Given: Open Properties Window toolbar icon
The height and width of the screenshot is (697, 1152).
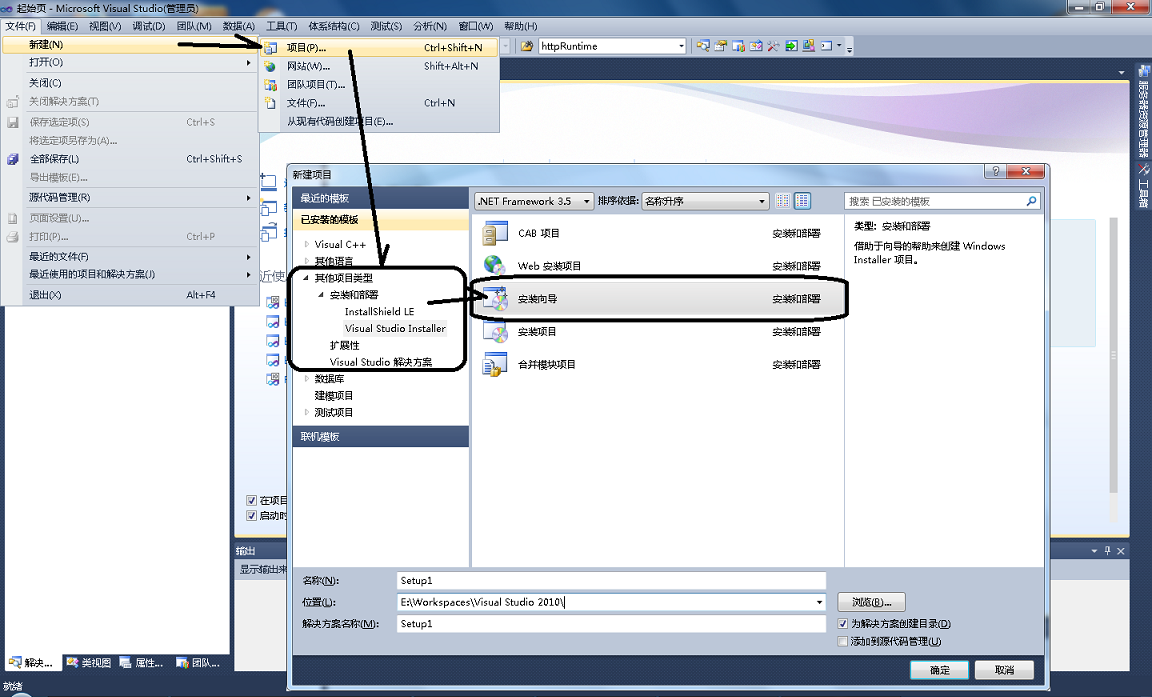Looking at the screenshot, I should pos(721,46).
